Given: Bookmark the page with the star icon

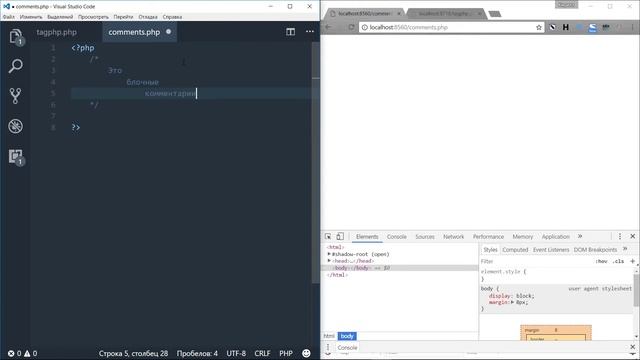Looking at the screenshot, I should tap(539, 27).
